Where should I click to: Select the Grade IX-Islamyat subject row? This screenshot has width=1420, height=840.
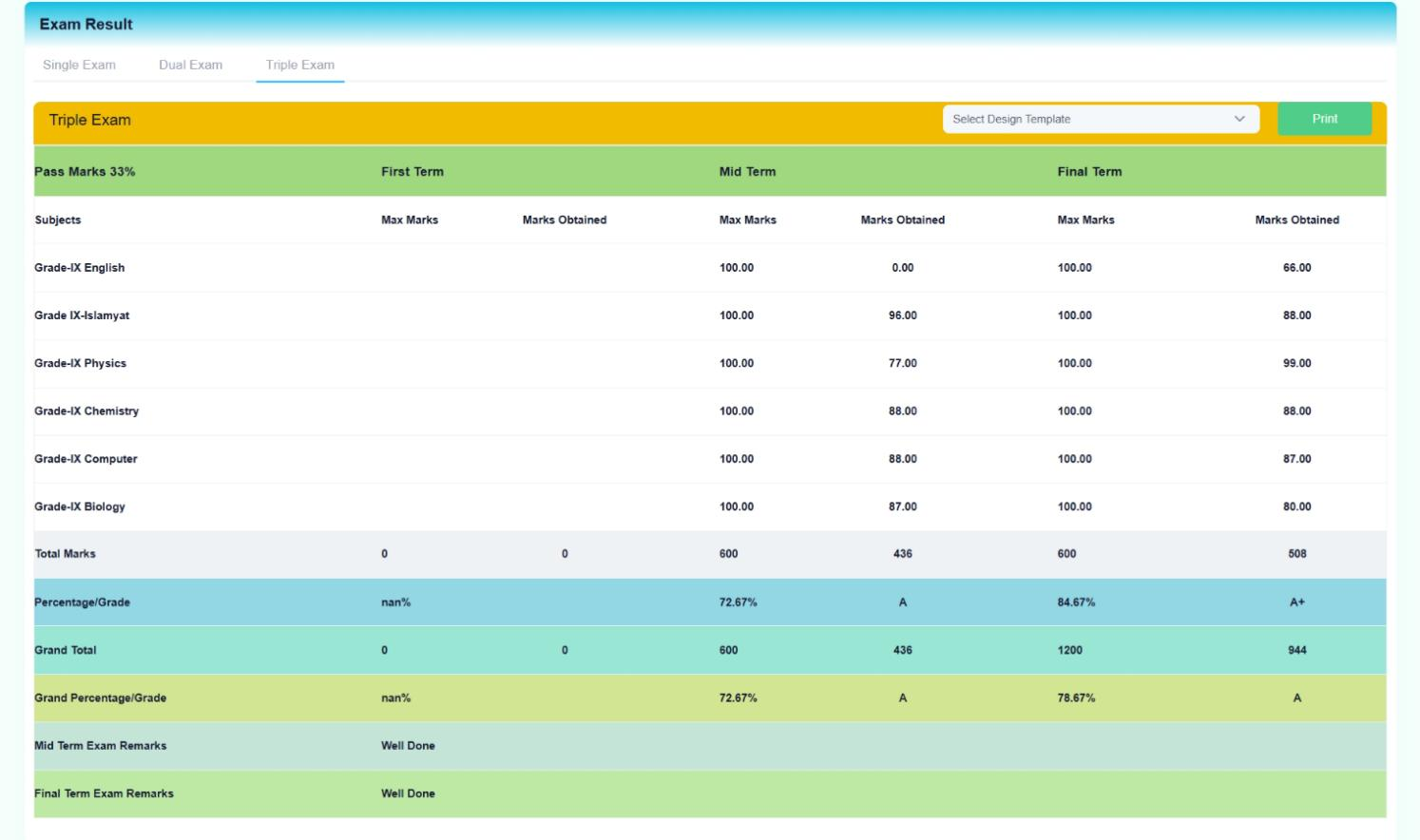click(710, 315)
